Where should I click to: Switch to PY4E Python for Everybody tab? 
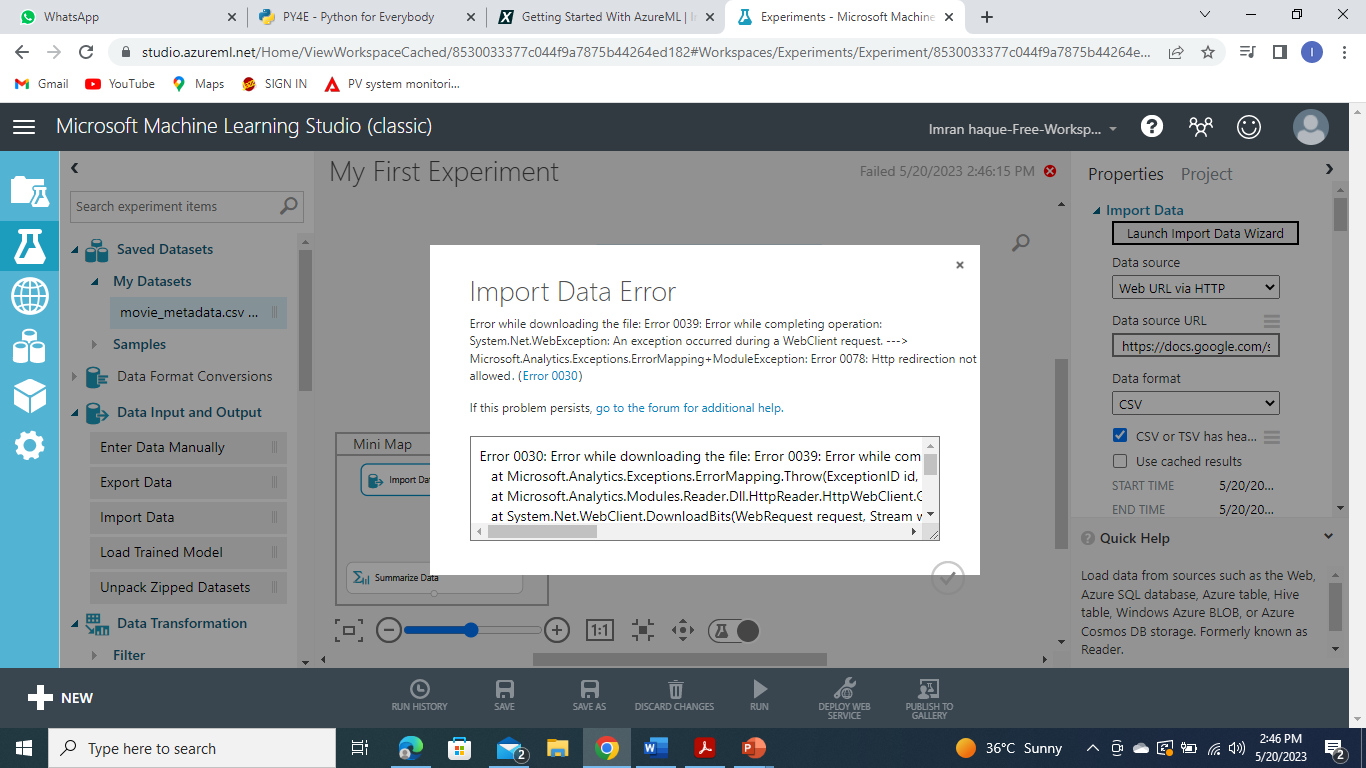point(365,17)
